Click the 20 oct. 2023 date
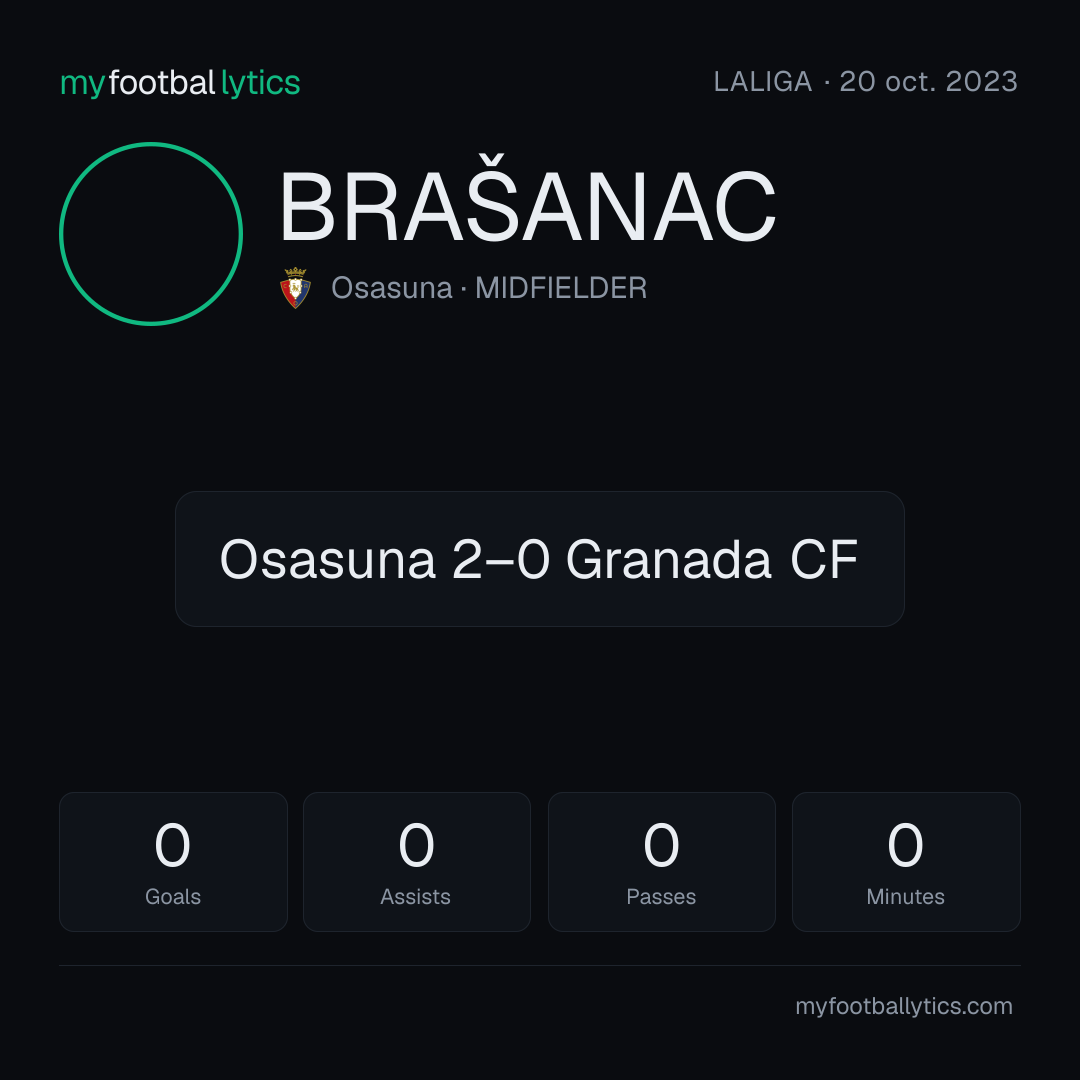The width and height of the screenshot is (1080, 1080). point(928,82)
